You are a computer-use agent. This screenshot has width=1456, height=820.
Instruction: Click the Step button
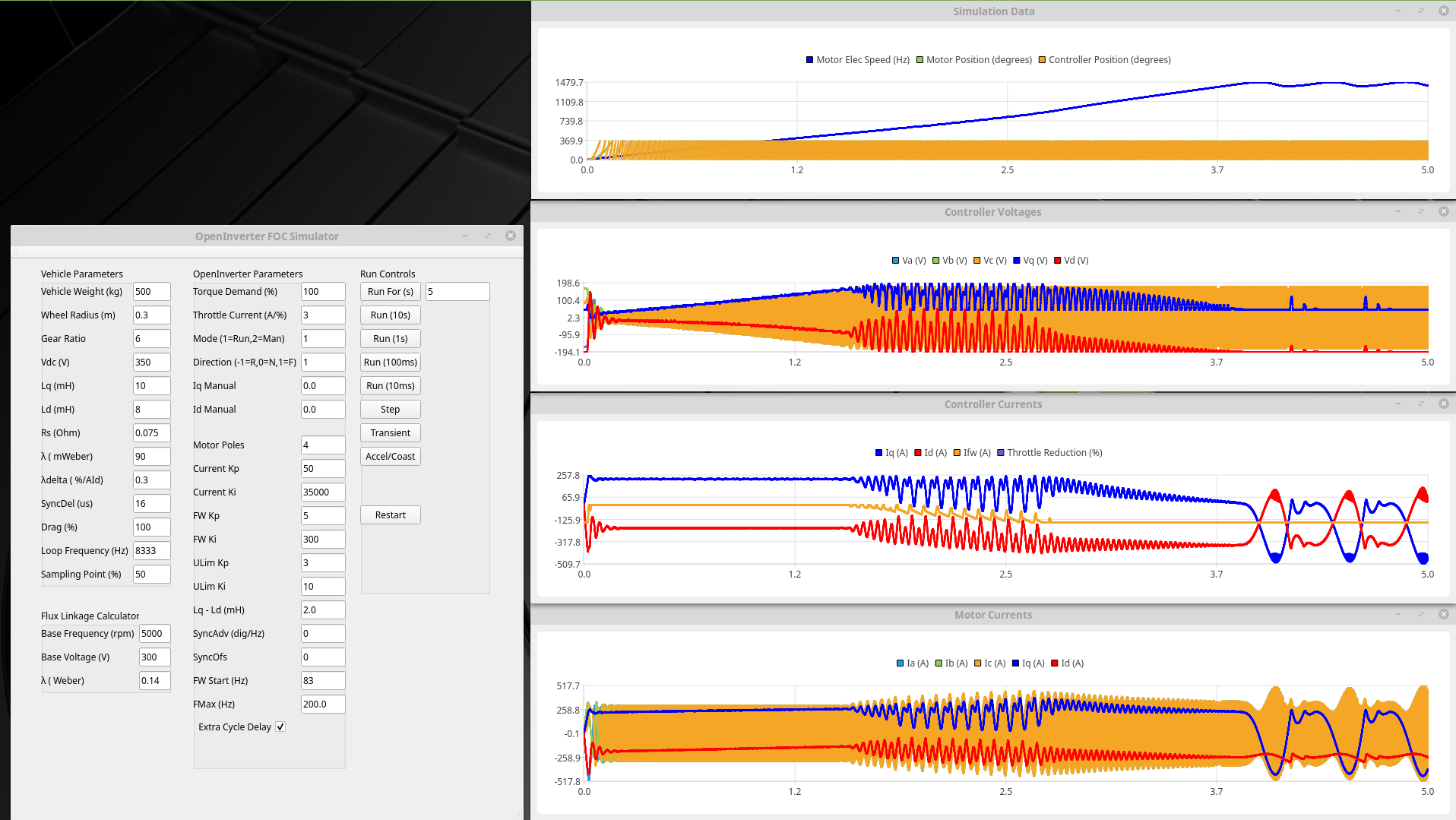tap(390, 410)
